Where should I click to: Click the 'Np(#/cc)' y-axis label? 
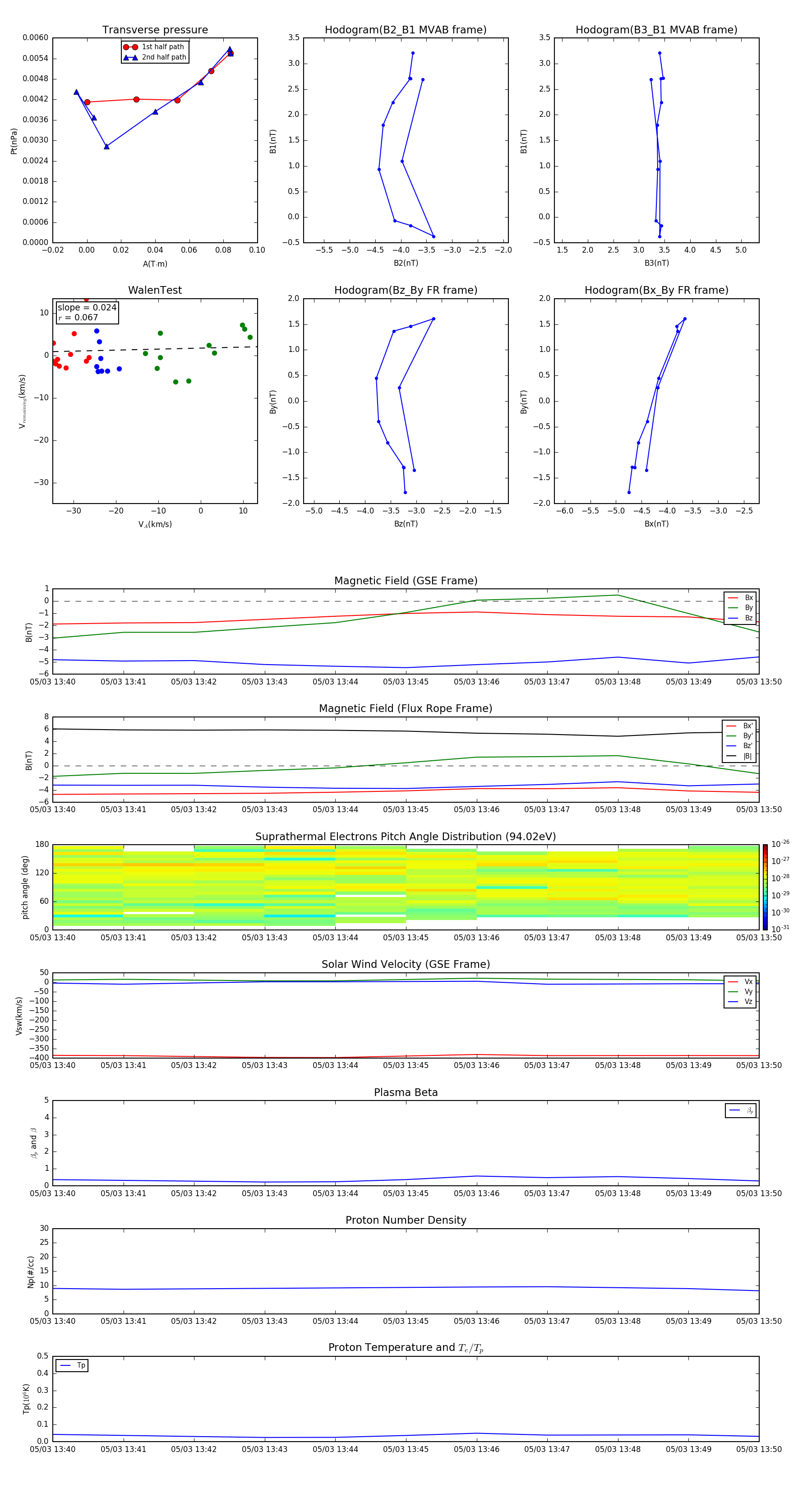pyautogui.click(x=31, y=1271)
